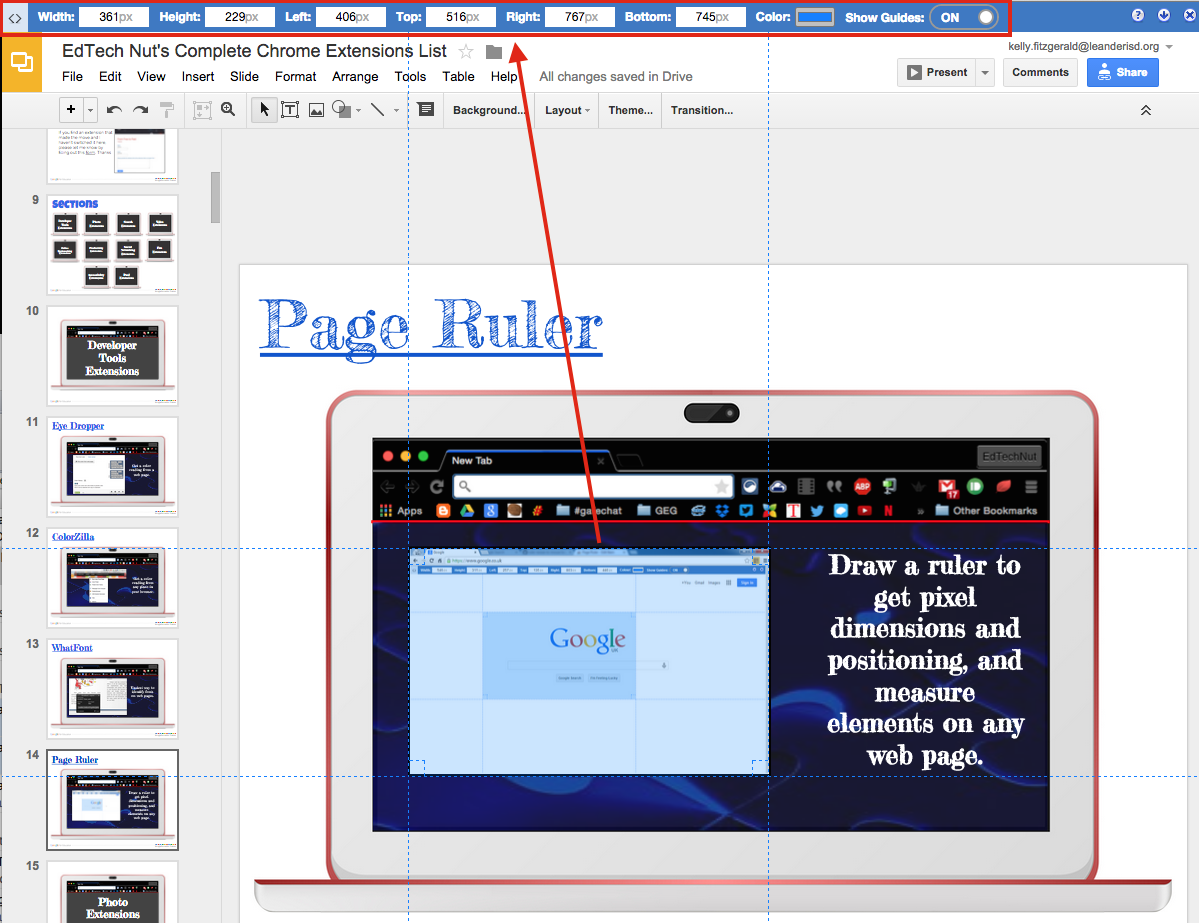Open the ruler Color swatch picker
Screen dimensions: 1199x923
click(x=814, y=17)
